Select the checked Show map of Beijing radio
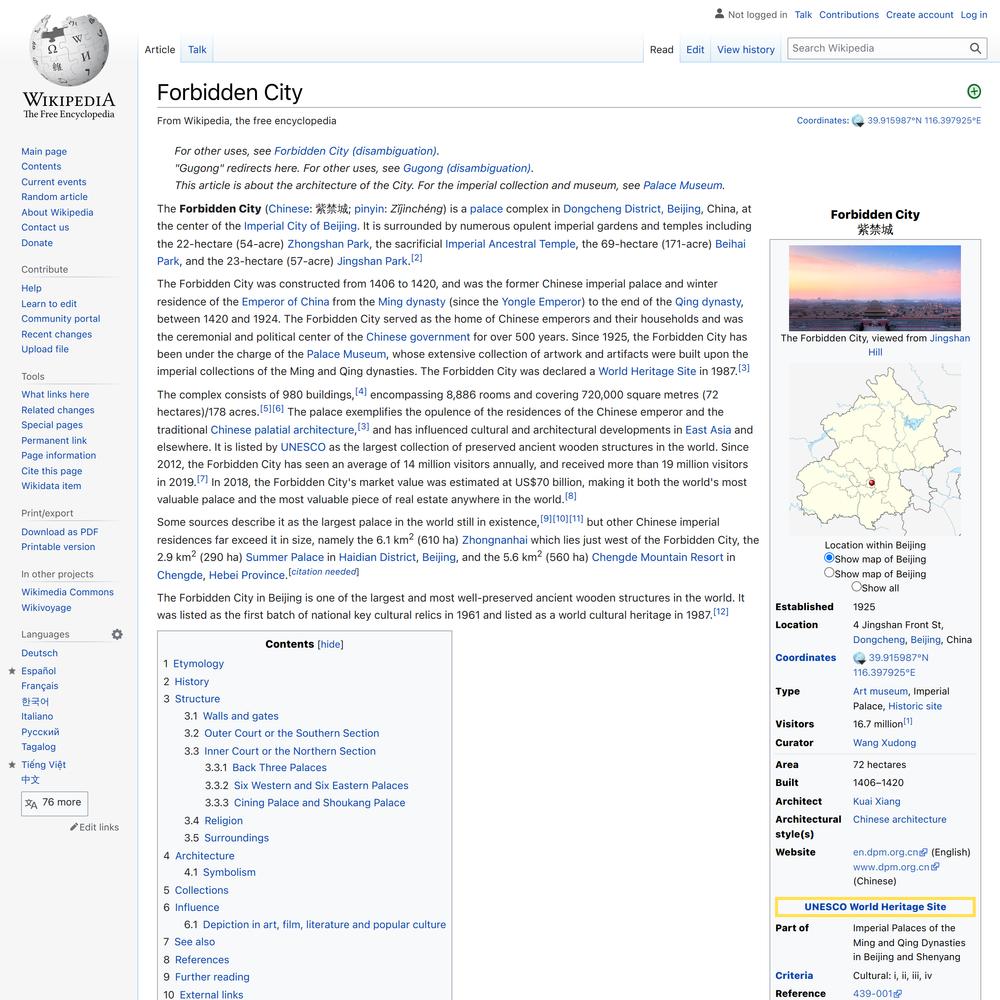The width and height of the screenshot is (1000, 1000). click(829, 558)
